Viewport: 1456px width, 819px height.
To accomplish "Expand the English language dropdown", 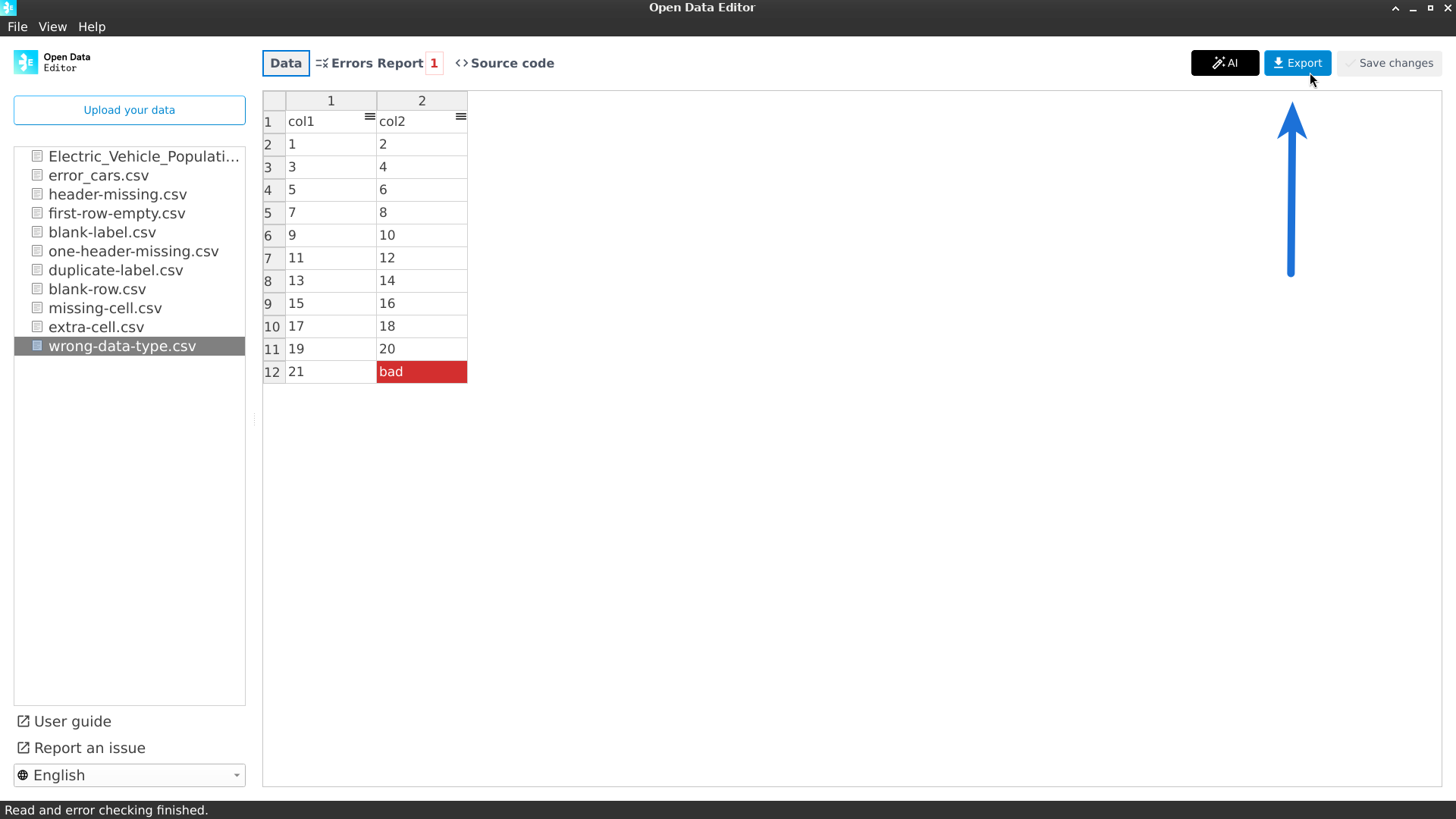I will tap(129, 775).
